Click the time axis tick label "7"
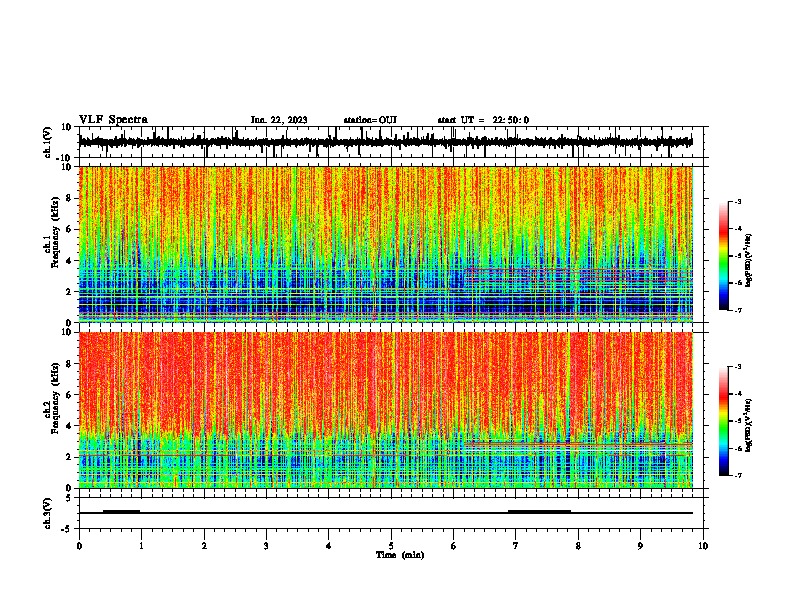The height and width of the screenshot is (612, 792). 516,546
